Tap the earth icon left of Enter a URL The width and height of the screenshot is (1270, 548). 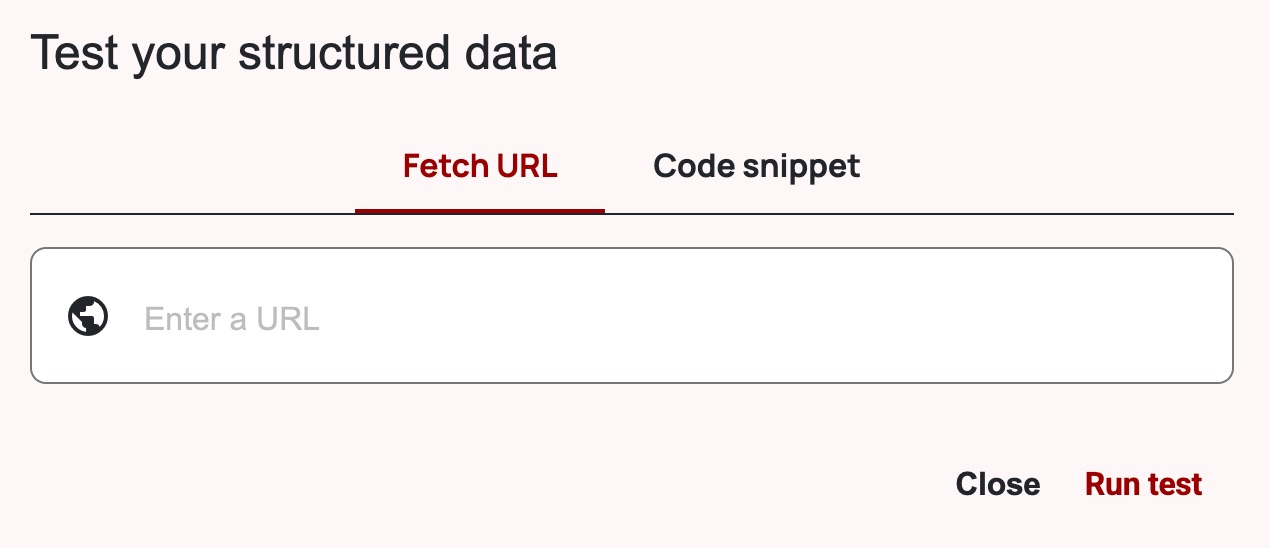tap(88, 316)
